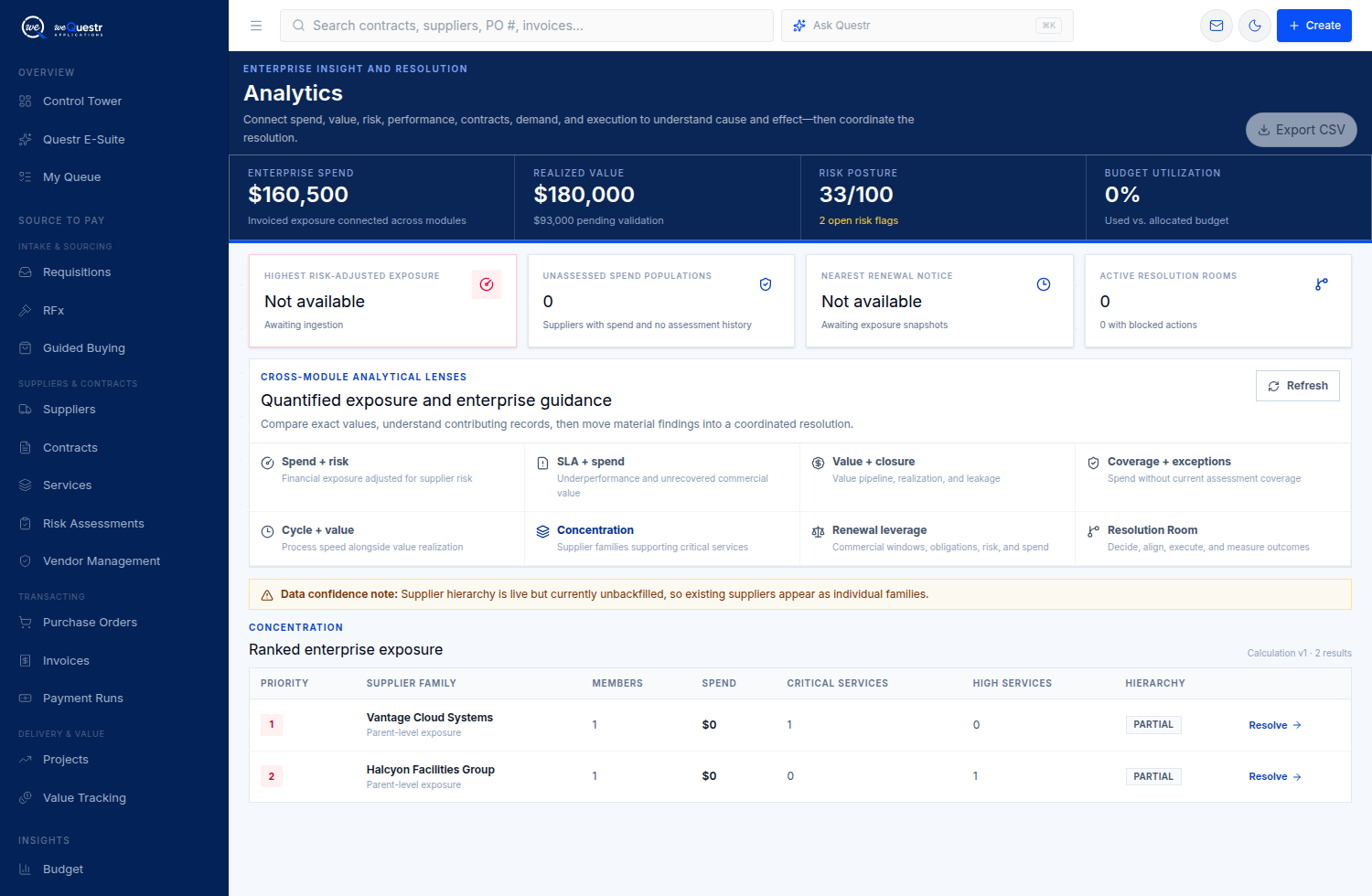Select the Resolution Room lens
This screenshot has height=896, width=1372.
pos(1213,539)
